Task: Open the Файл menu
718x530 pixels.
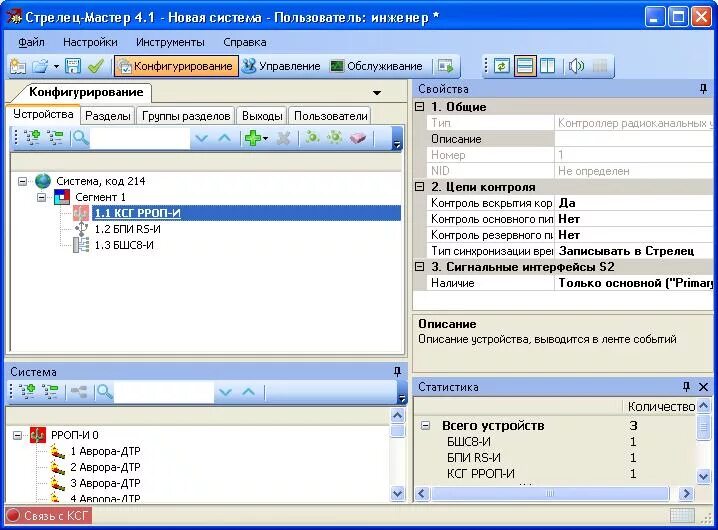Action: click(x=31, y=42)
